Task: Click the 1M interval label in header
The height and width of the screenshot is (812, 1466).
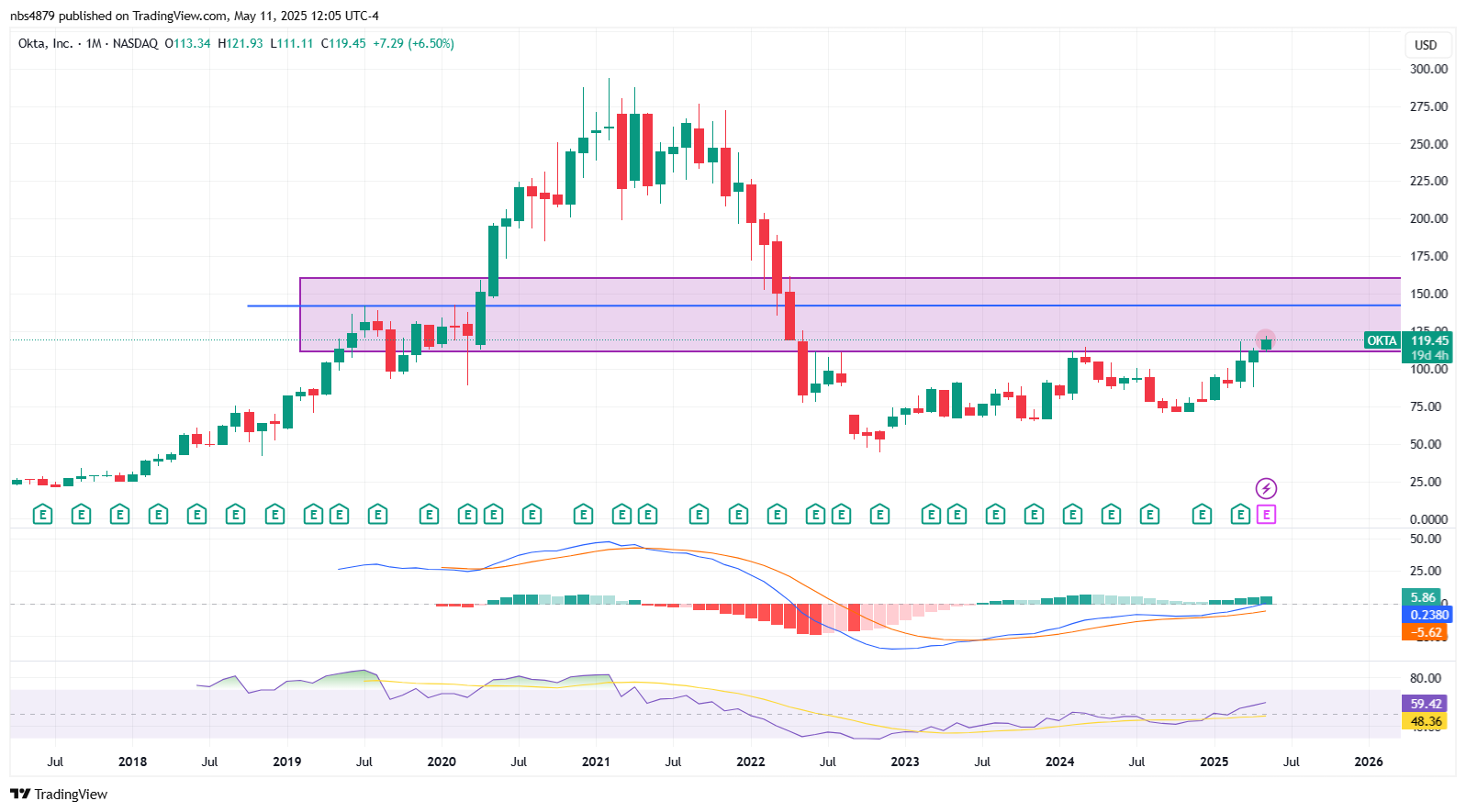Action: [x=94, y=43]
